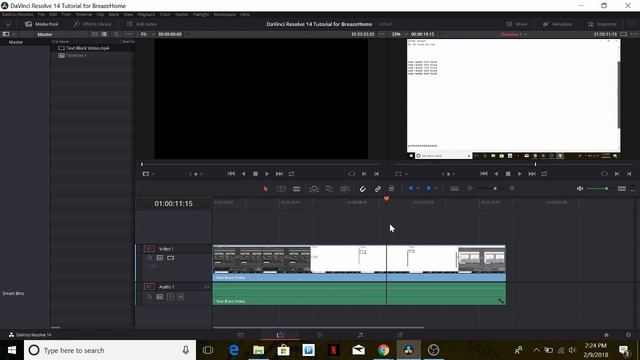
Task: Mute audio with the speaker icon
Action: coord(580,188)
